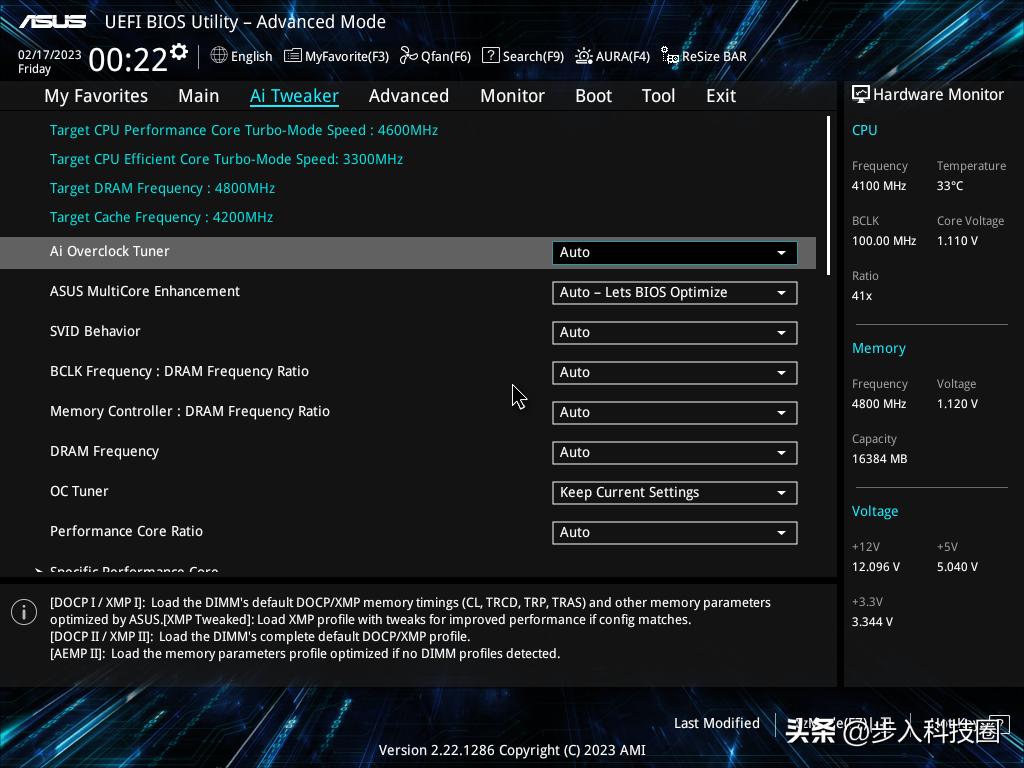Click the CPU heading in Hardware Monitor
Image resolution: width=1024 pixels, height=768 pixels.
(865, 130)
